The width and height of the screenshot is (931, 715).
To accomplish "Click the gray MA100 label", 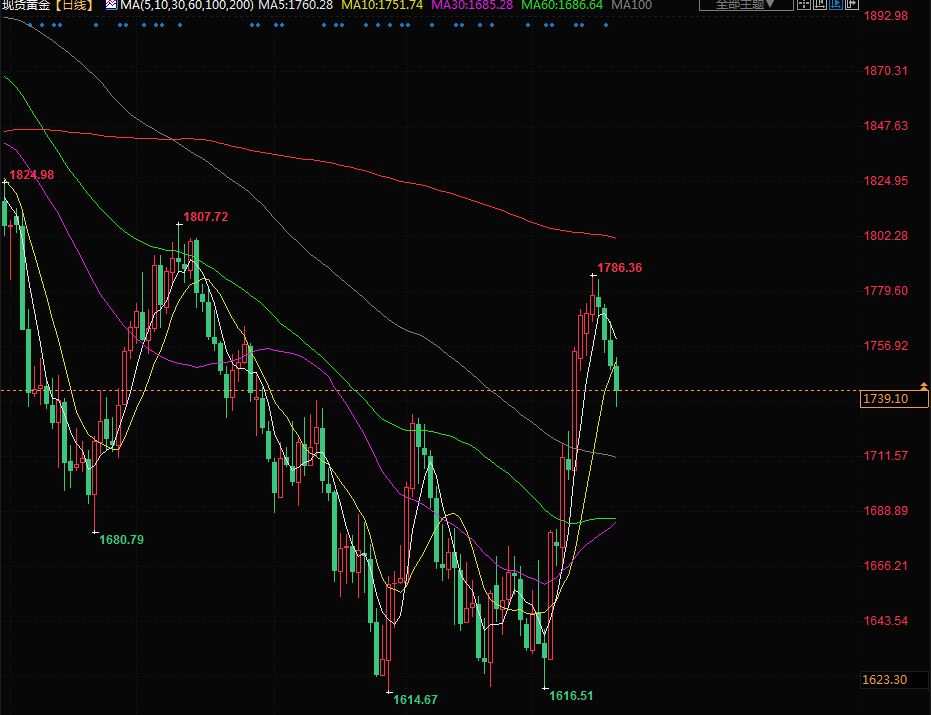I will click(x=631, y=5).
